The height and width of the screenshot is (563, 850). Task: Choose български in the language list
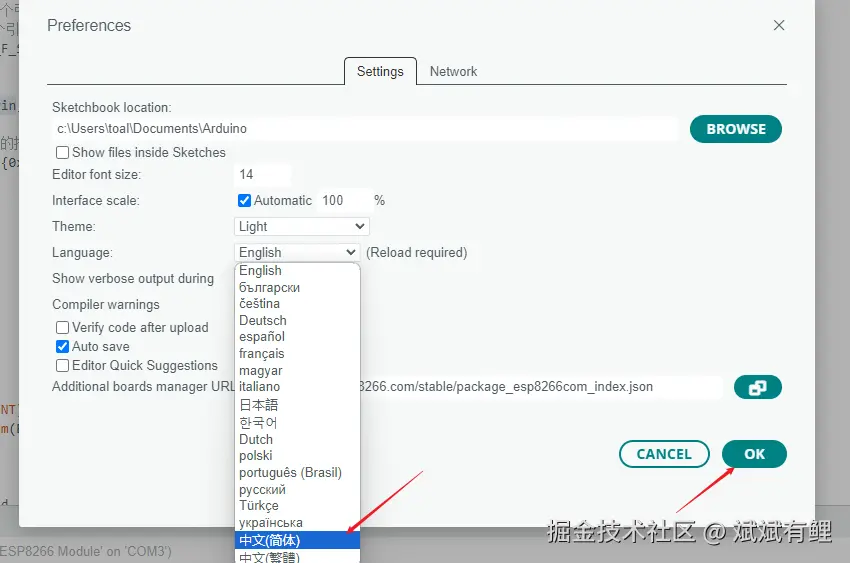pos(298,287)
